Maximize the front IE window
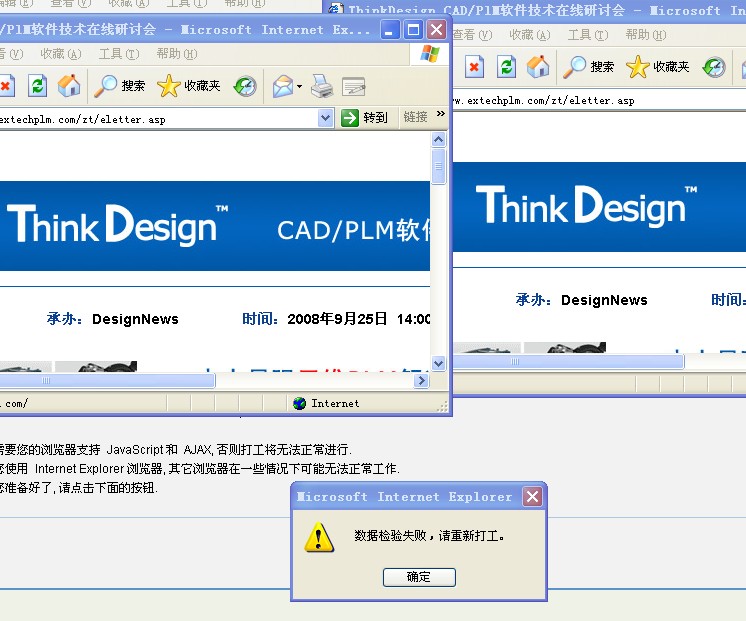This screenshot has height=621, width=746. coord(413,30)
